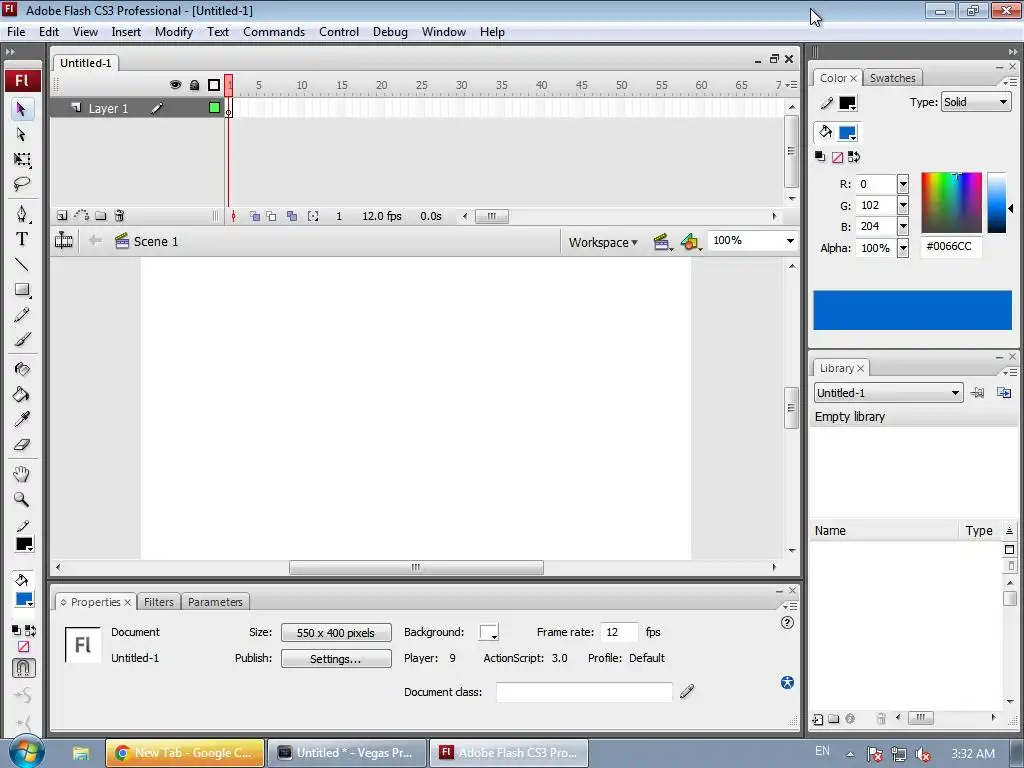This screenshot has height=768, width=1024.
Task: Select the Pencil tool
Action: 22,315
